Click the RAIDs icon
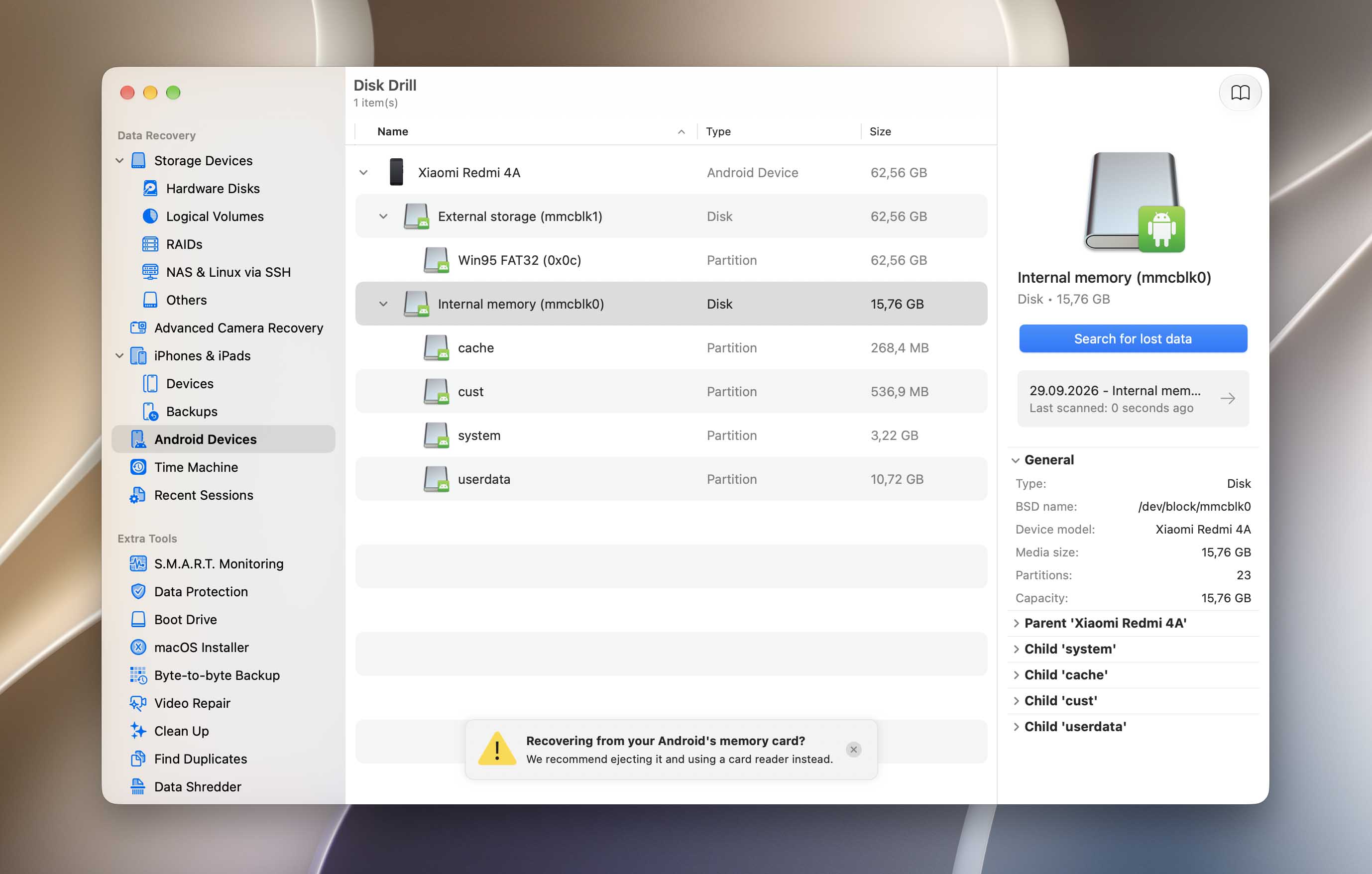 point(150,244)
